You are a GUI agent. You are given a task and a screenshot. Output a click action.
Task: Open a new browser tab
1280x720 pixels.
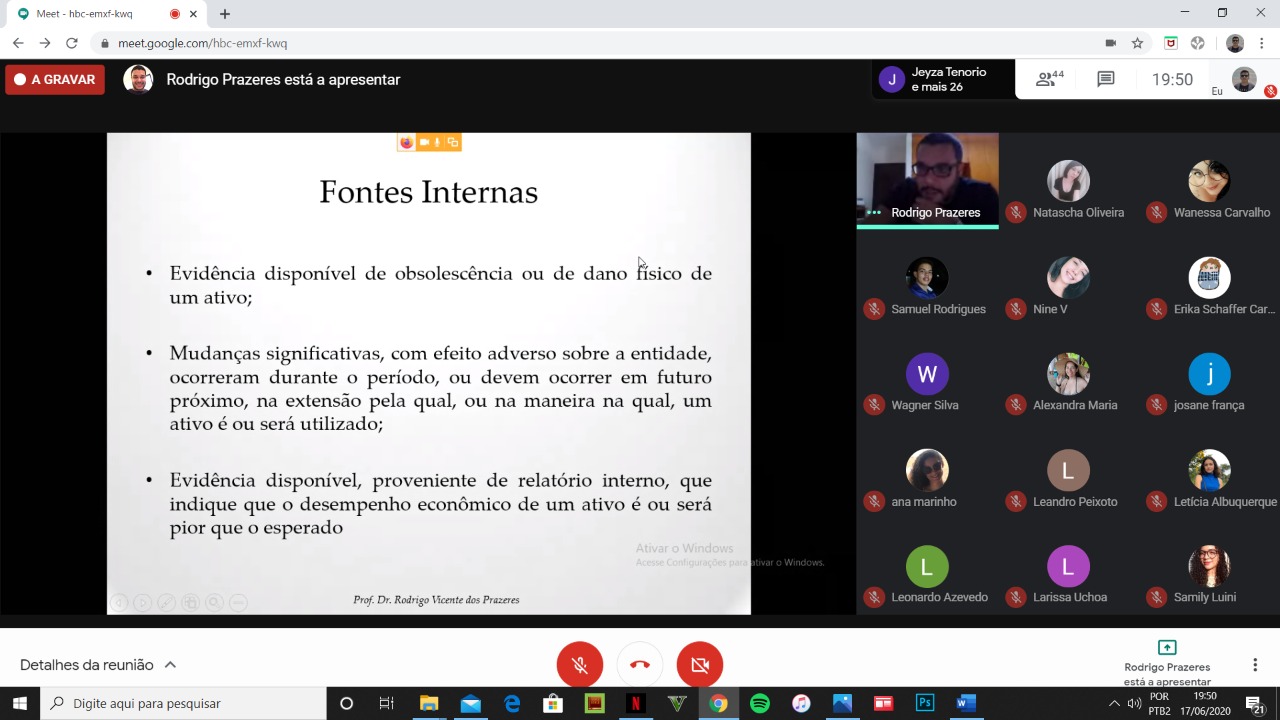tap(225, 14)
